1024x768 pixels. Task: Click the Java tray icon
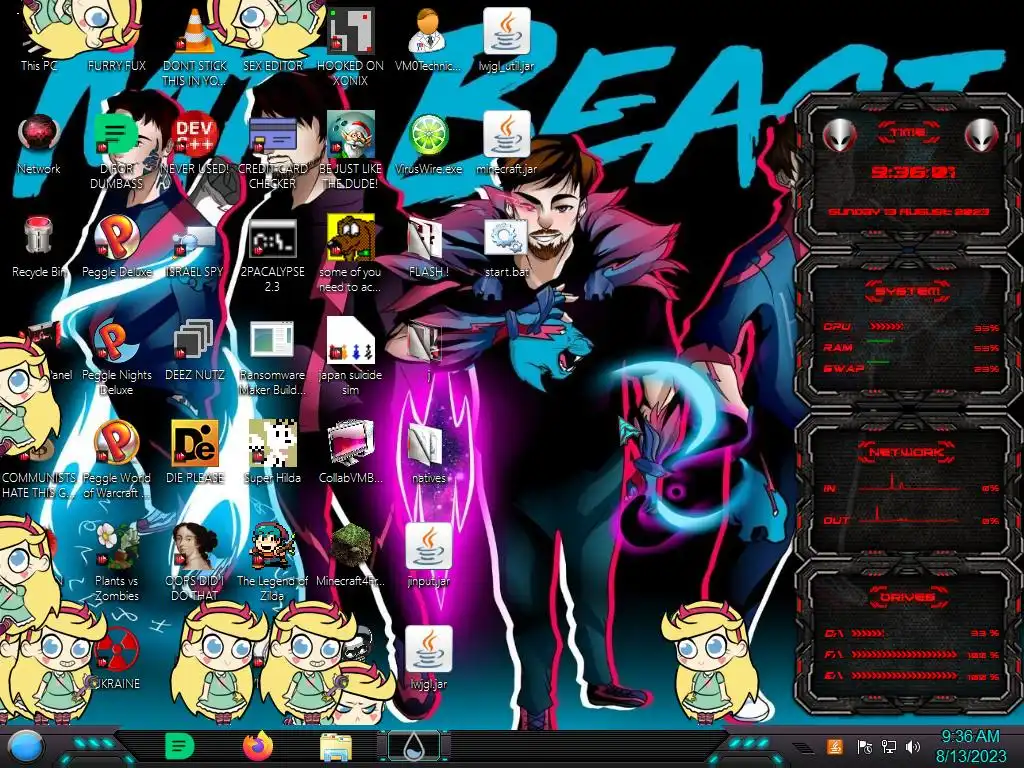[835, 746]
